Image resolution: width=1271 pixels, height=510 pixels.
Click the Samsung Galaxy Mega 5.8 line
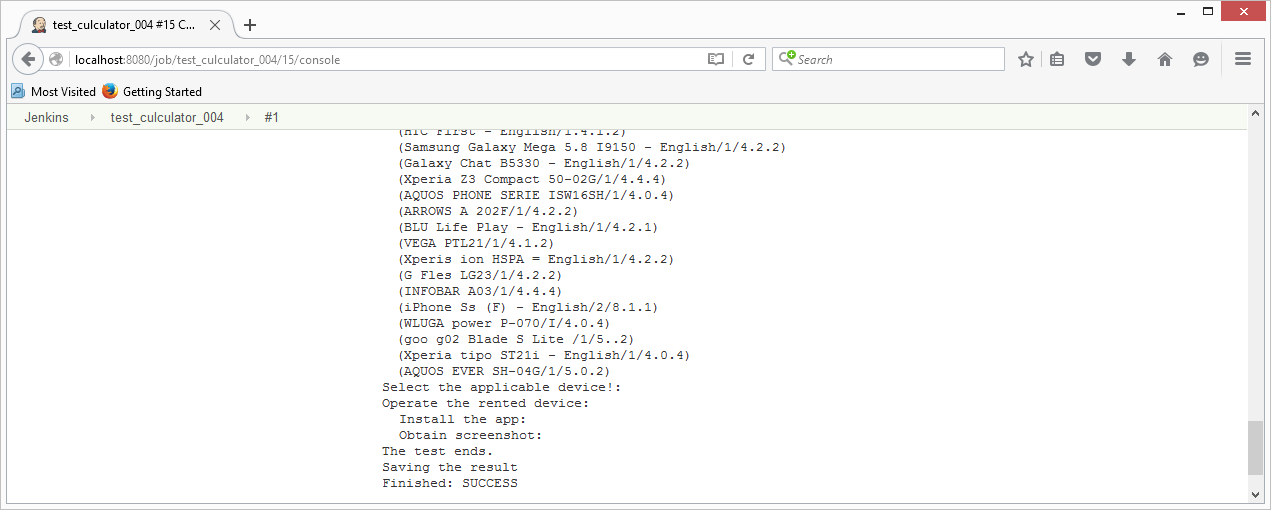point(592,147)
